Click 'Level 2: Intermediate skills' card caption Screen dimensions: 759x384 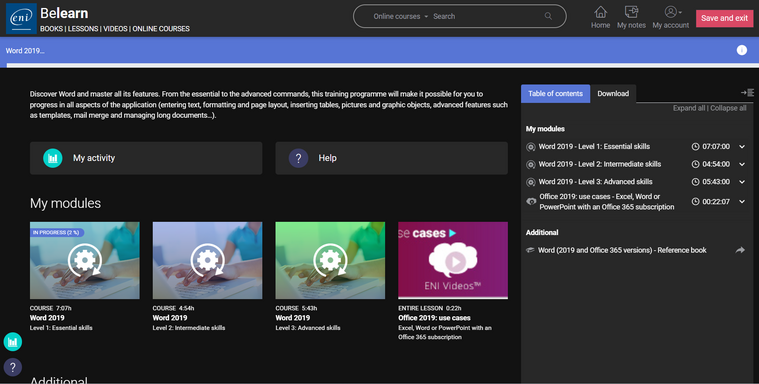tap(189, 328)
